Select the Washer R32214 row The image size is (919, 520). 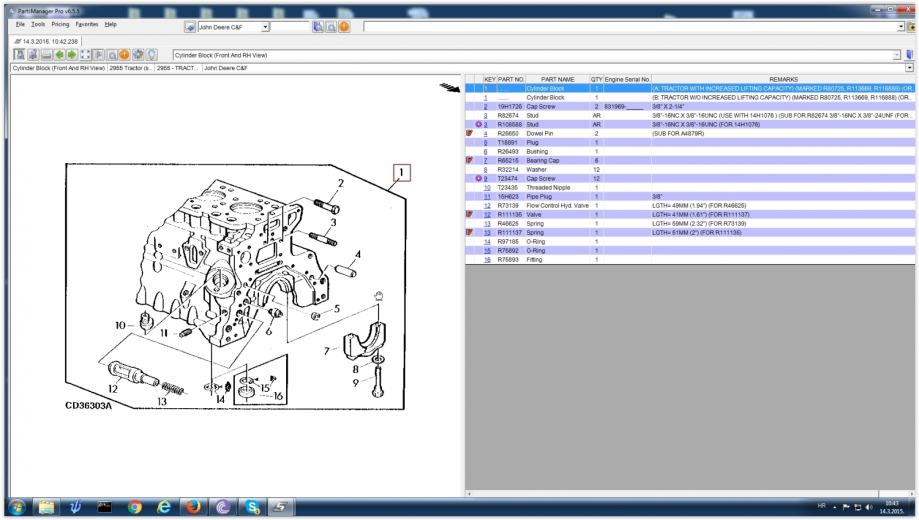tap(690, 169)
